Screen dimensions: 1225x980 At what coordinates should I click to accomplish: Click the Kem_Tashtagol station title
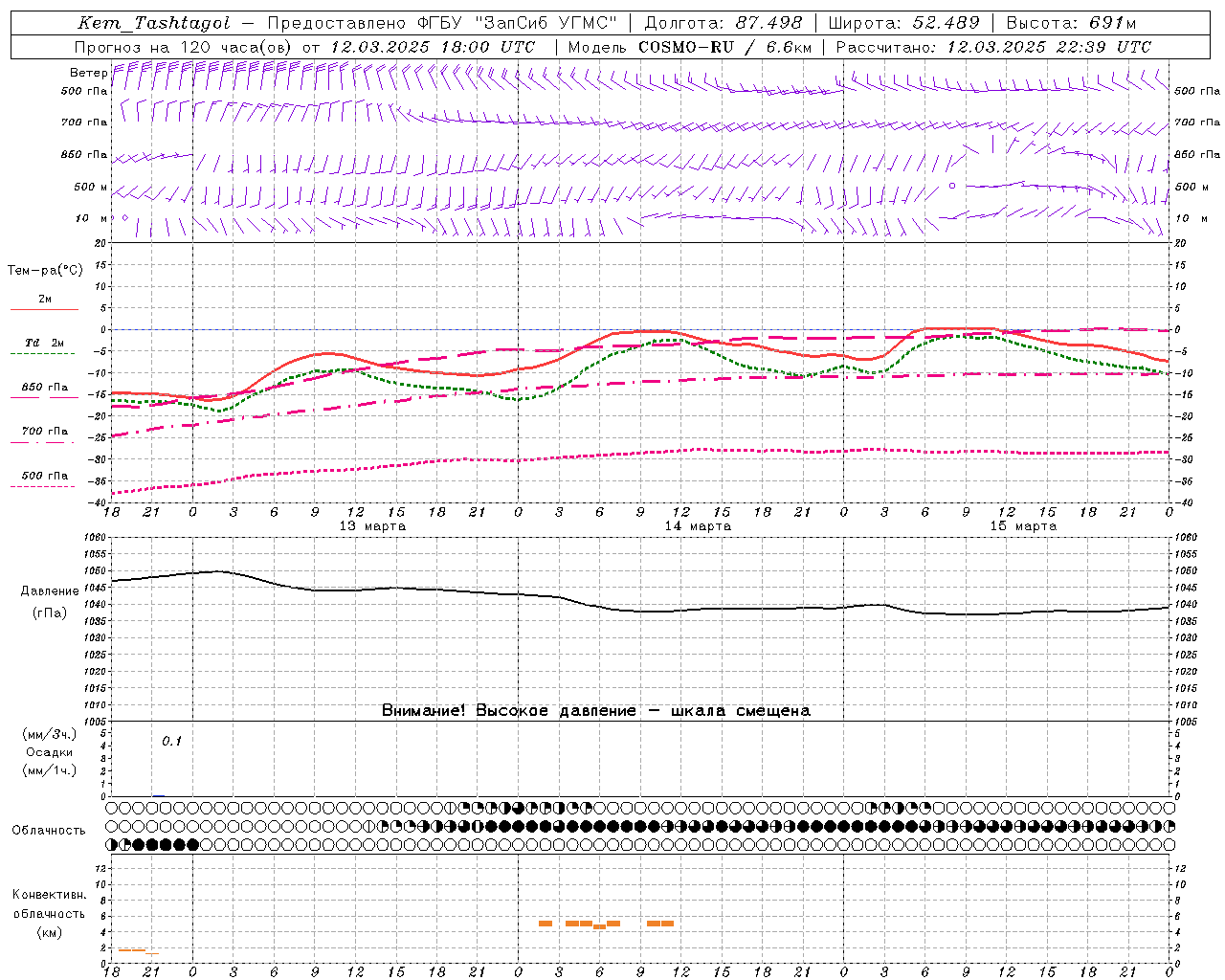click(x=153, y=23)
